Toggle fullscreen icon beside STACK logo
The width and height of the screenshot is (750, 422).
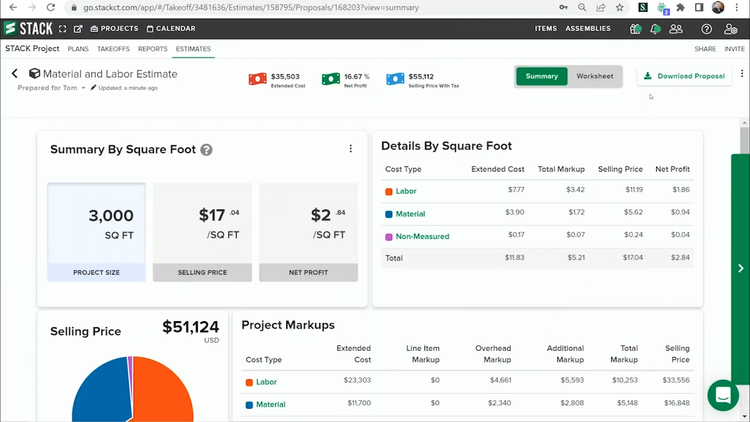point(63,29)
